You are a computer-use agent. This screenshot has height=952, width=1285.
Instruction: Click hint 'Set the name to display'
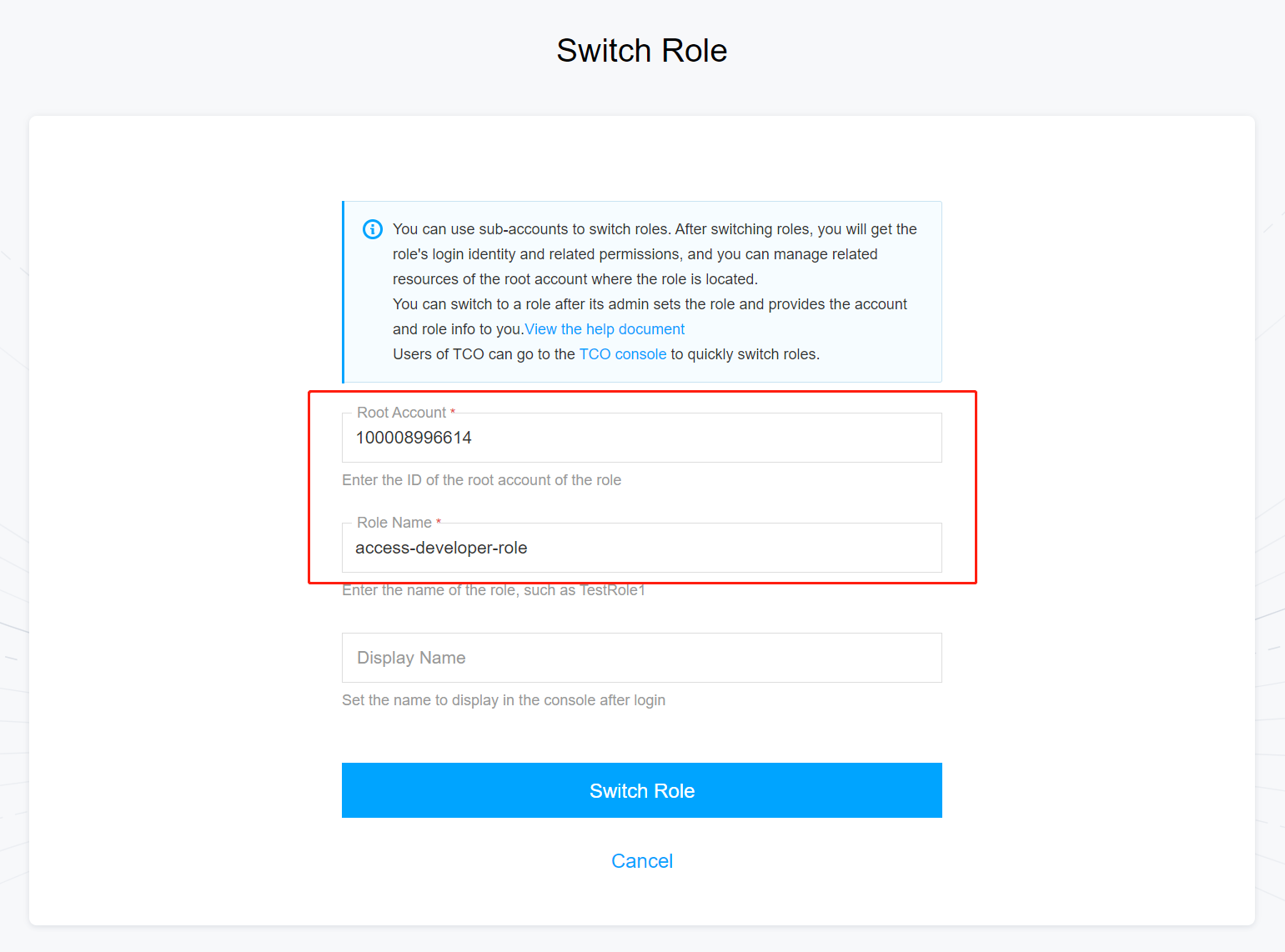pos(503,700)
